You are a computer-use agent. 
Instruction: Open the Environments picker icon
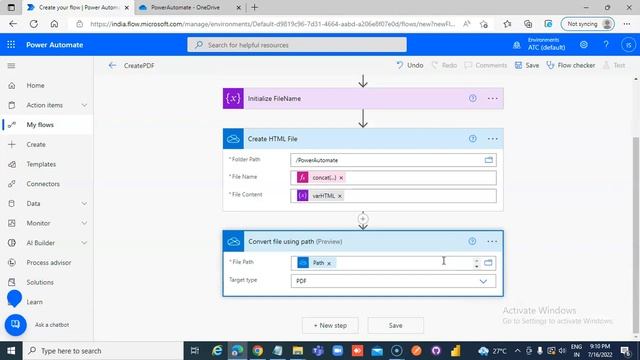pos(517,45)
